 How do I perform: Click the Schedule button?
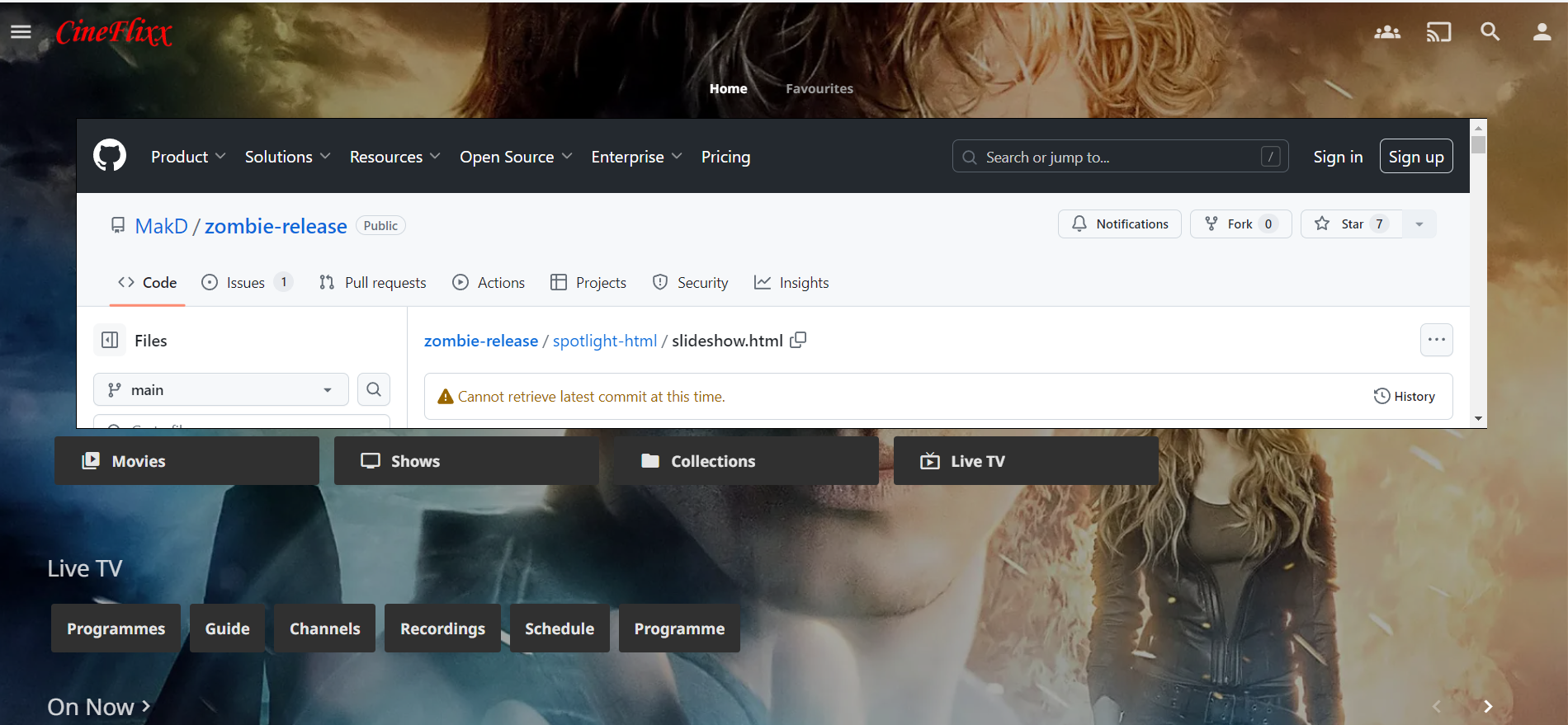[560, 628]
